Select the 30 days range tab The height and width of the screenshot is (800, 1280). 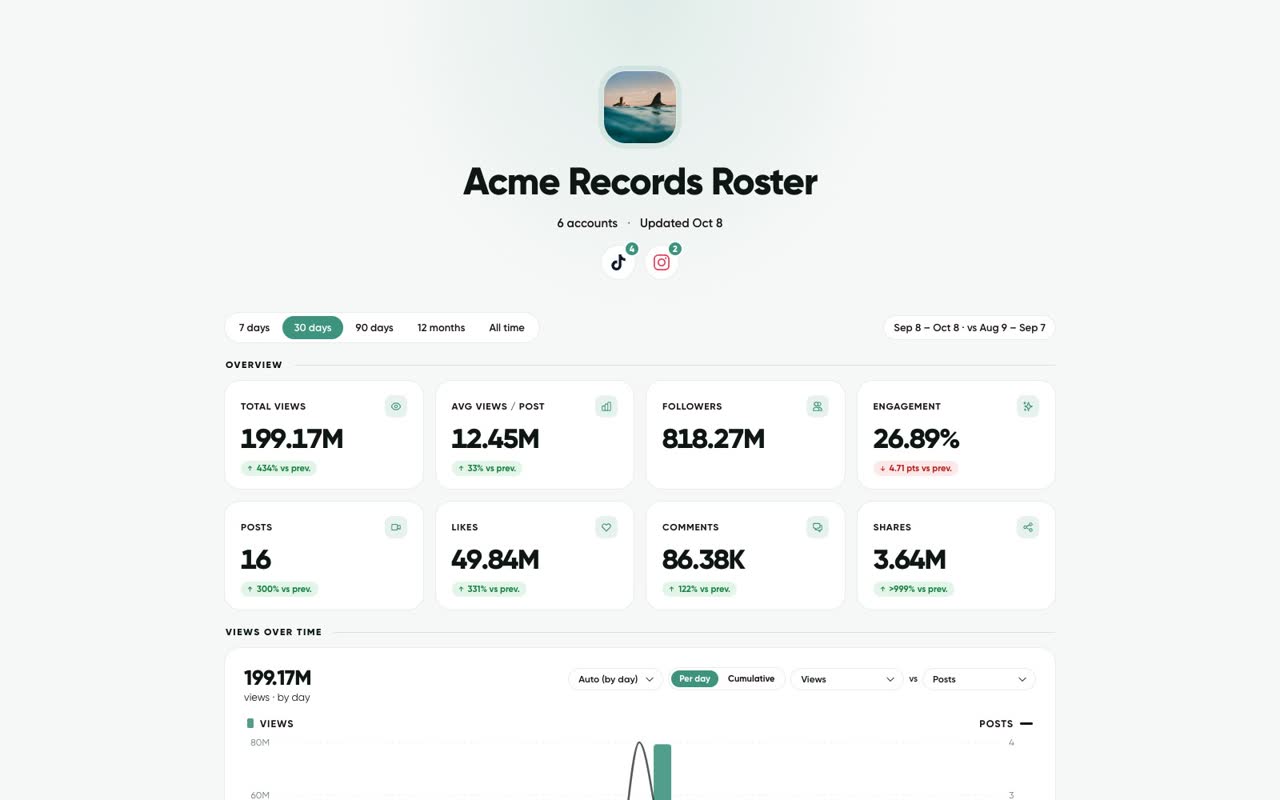[312, 328]
